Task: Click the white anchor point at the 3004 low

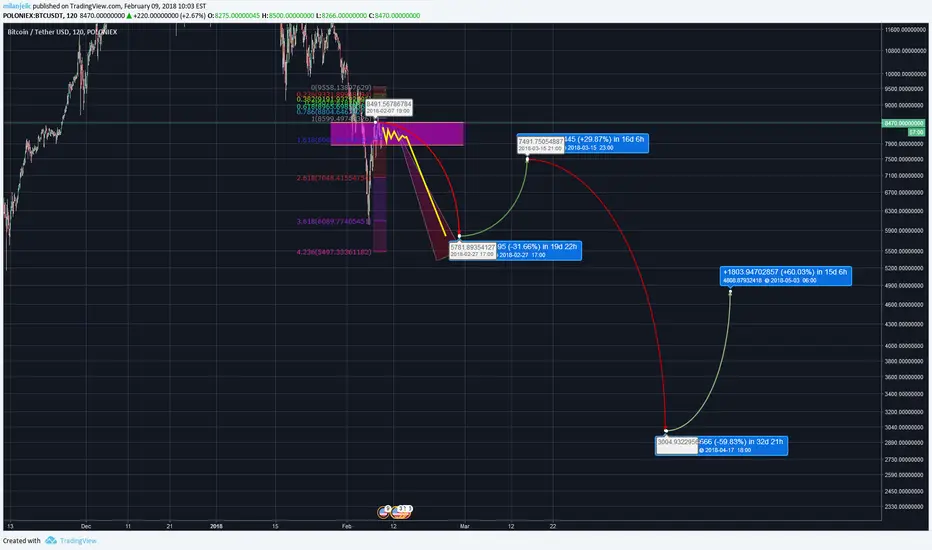Action: (666, 430)
